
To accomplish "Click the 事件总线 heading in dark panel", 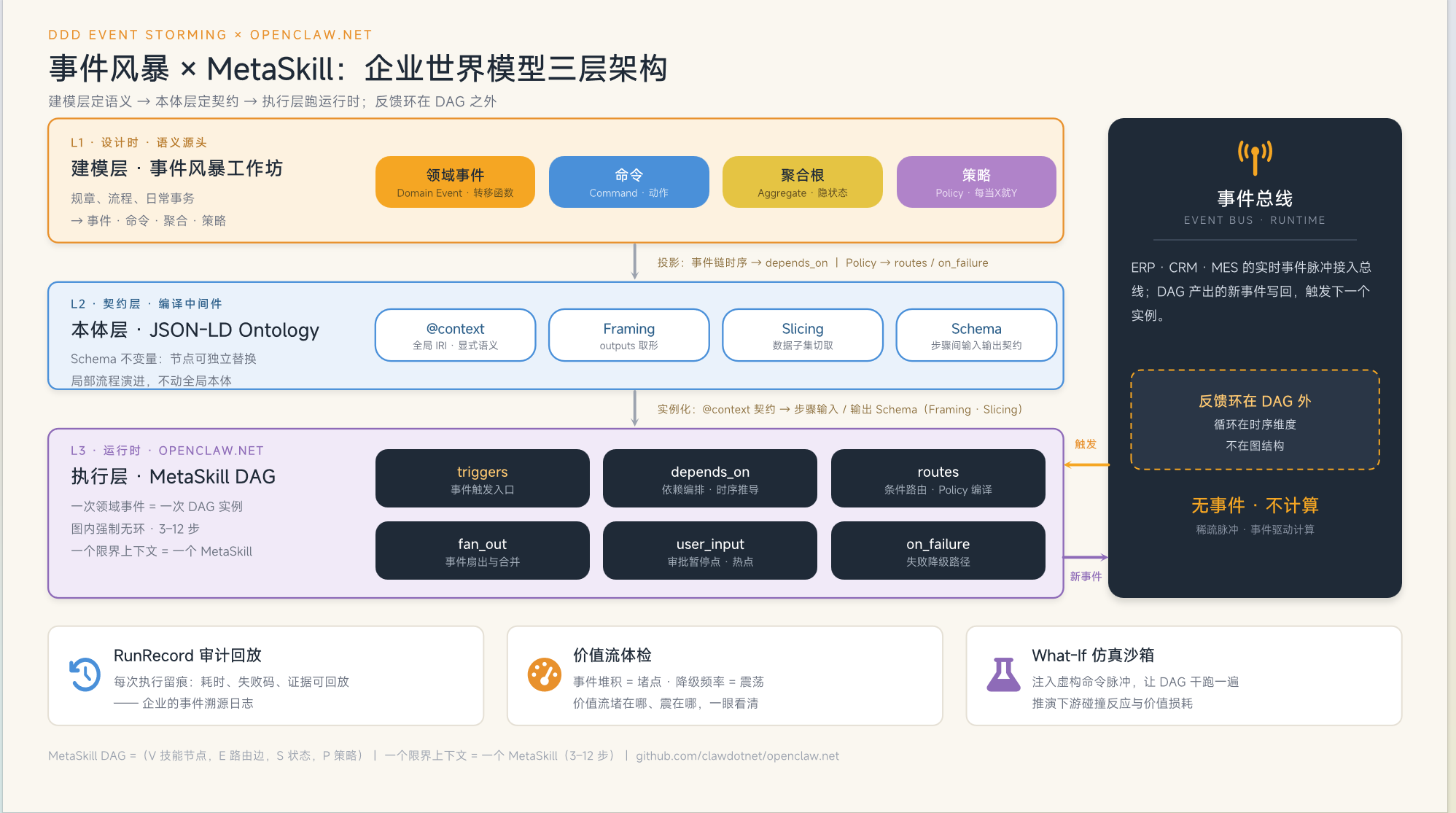I will coord(1255,198).
